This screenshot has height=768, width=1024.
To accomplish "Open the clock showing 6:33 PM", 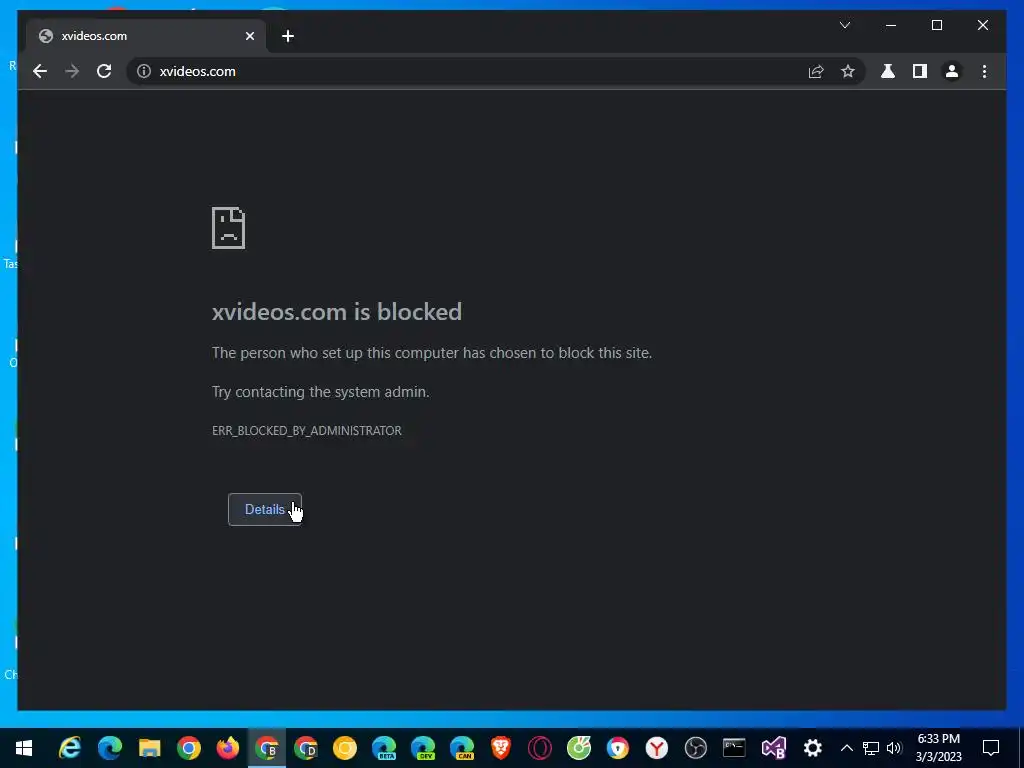I will coord(938,748).
